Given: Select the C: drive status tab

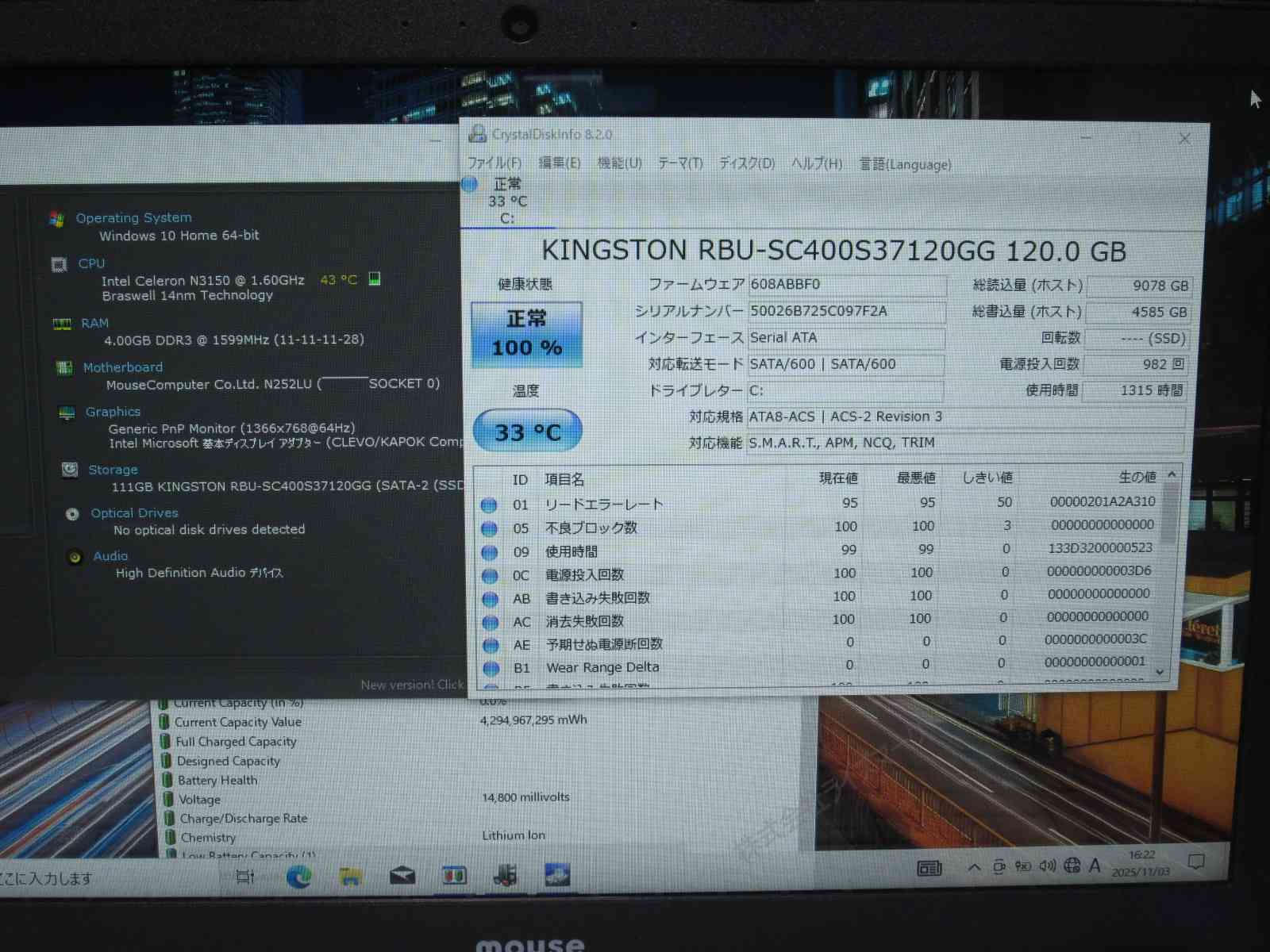Looking at the screenshot, I should pyautogui.click(x=506, y=202).
